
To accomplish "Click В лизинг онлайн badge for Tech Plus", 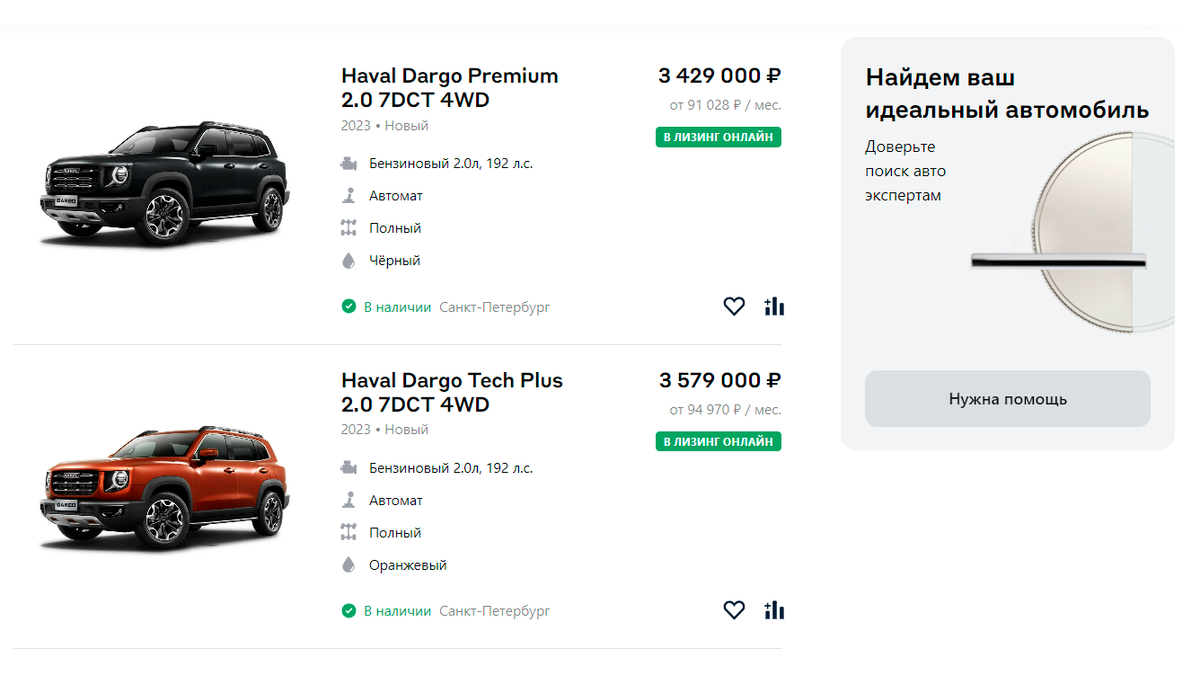I will click(x=718, y=441).
